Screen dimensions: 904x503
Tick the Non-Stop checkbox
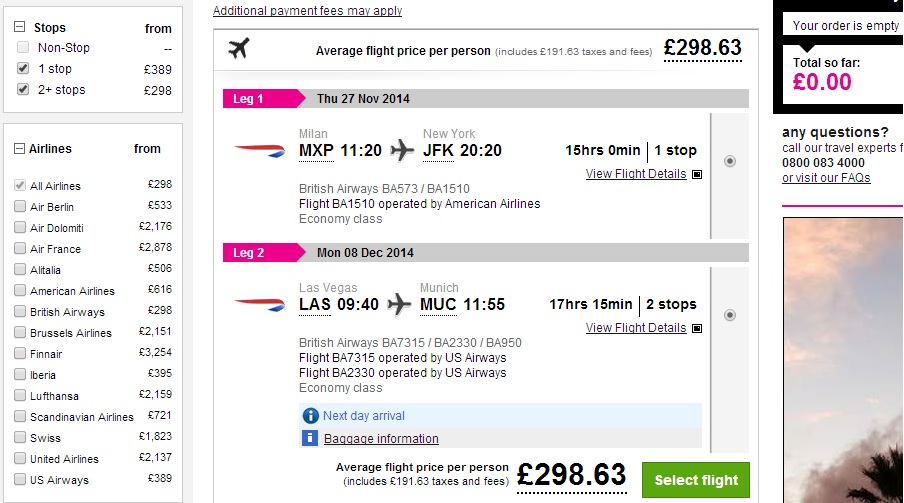tap(23, 47)
